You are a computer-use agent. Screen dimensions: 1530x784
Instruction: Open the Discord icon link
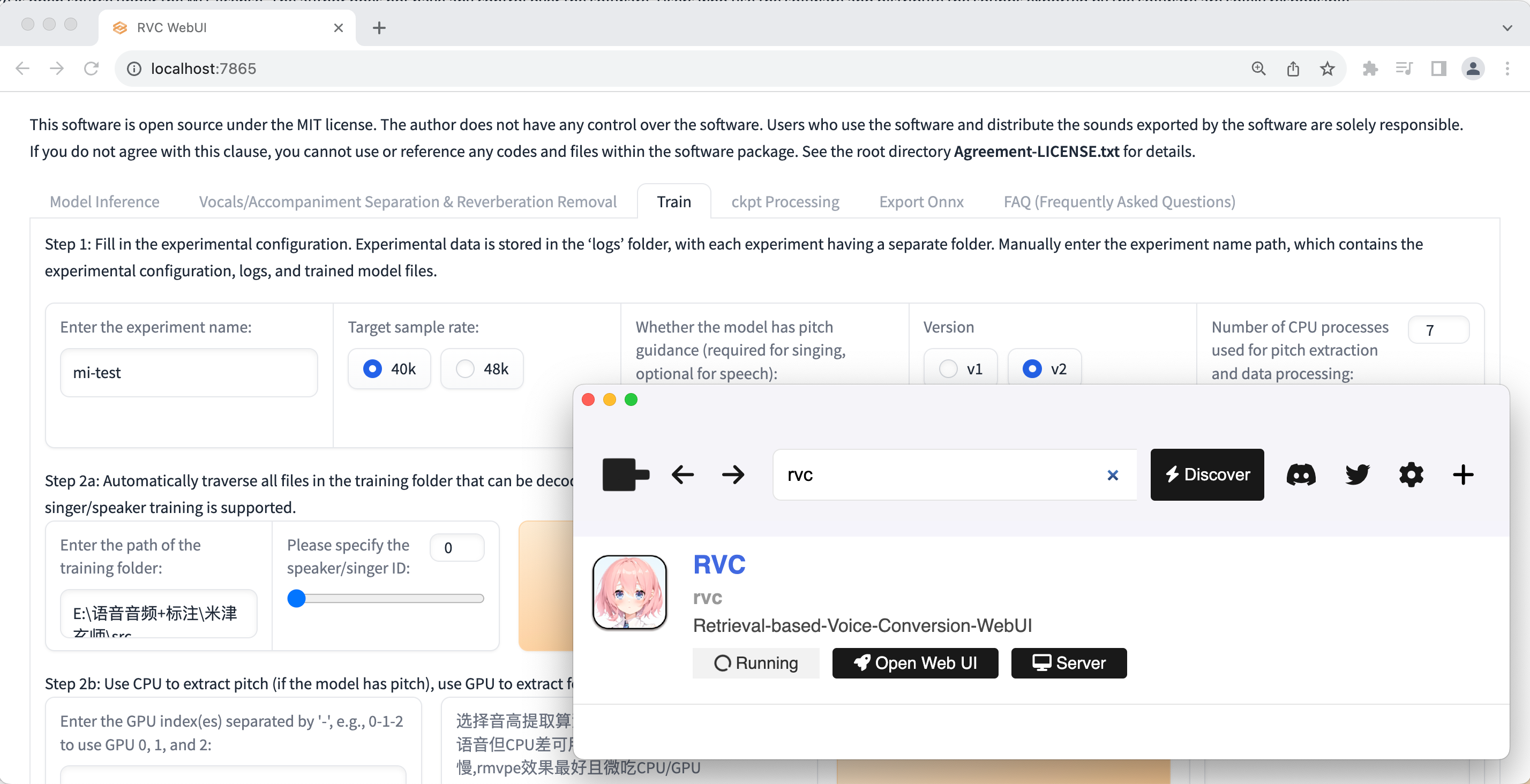pos(1301,474)
